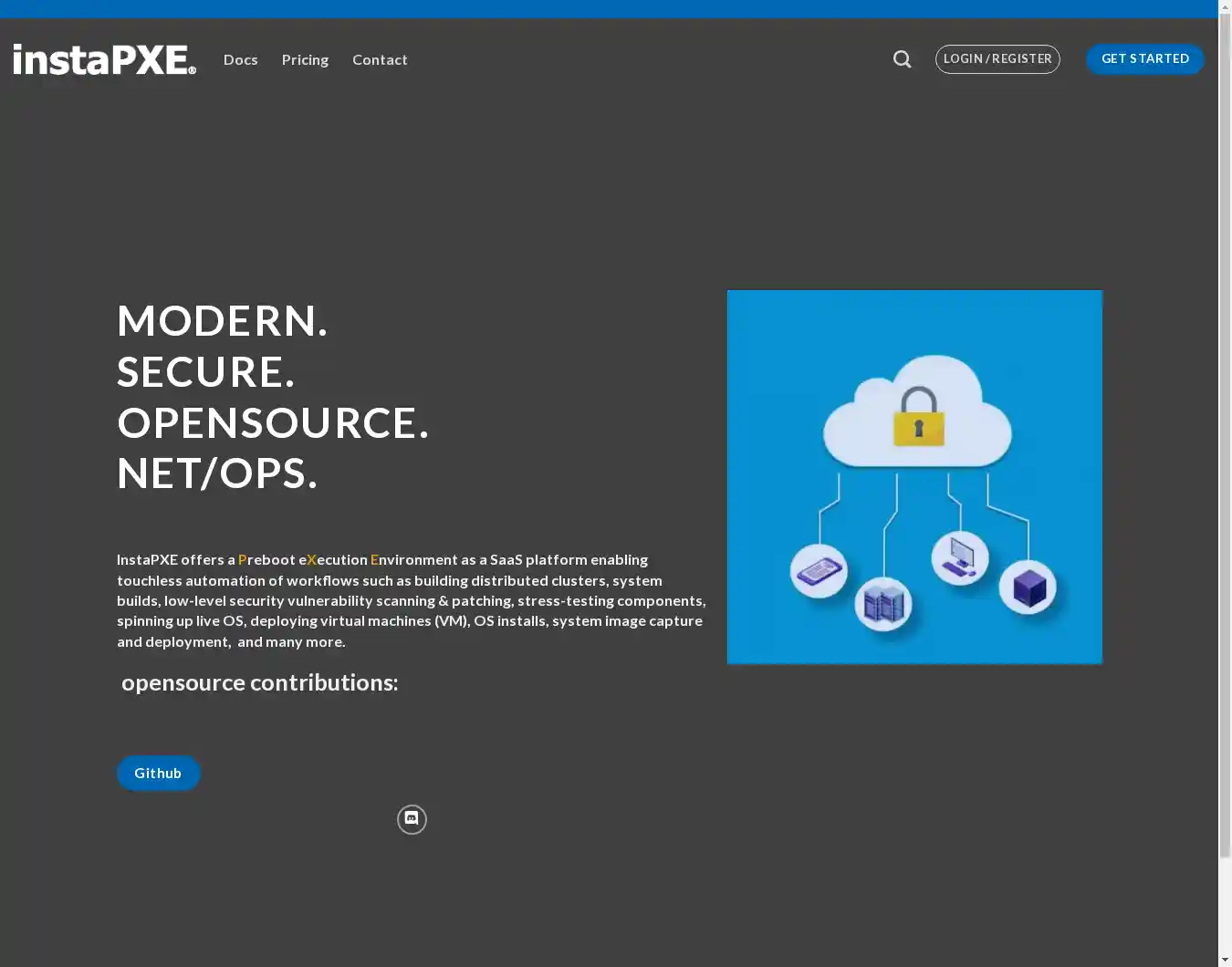1232x967 pixels.
Task: Open the Docs menu item
Action: pyautogui.click(x=241, y=59)
